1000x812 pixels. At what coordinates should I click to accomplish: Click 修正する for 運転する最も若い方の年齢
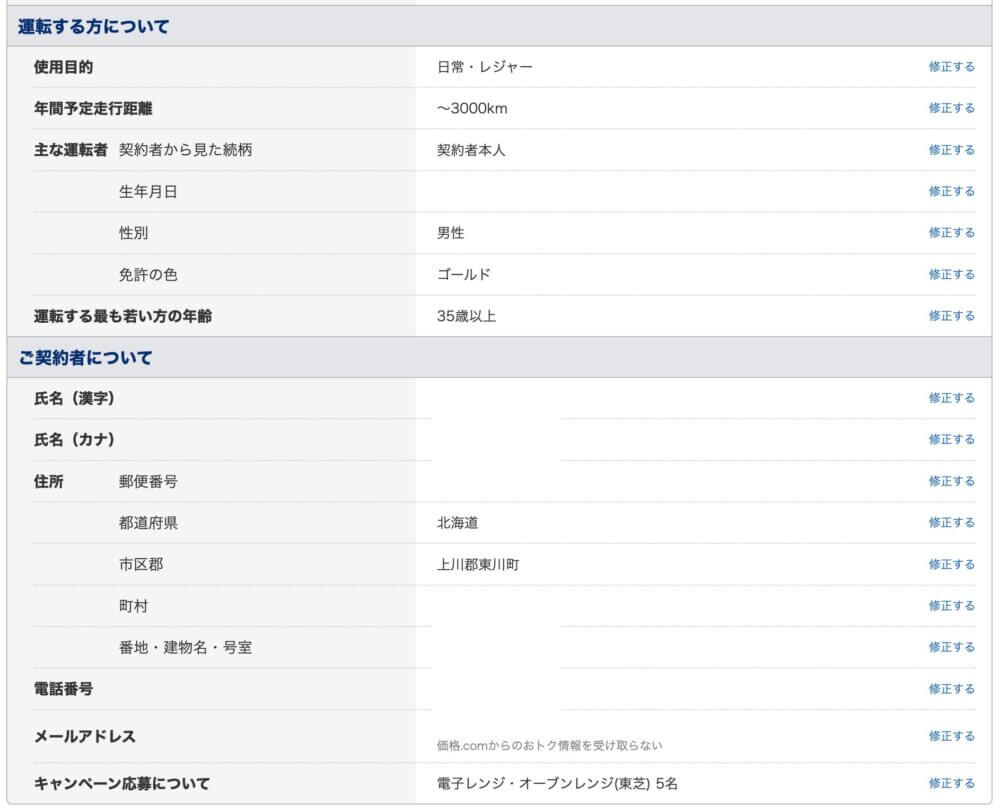click(x=951, y=316)
